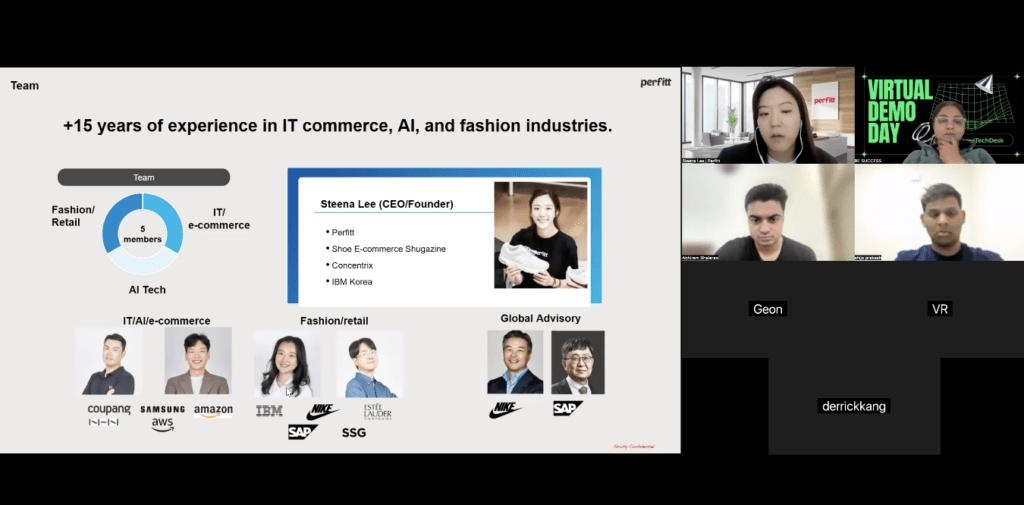Viewport: 1024px width, 505px height.
Task: Click the 'IT/ e-commerce' chart label
Action: pos(219,219)
